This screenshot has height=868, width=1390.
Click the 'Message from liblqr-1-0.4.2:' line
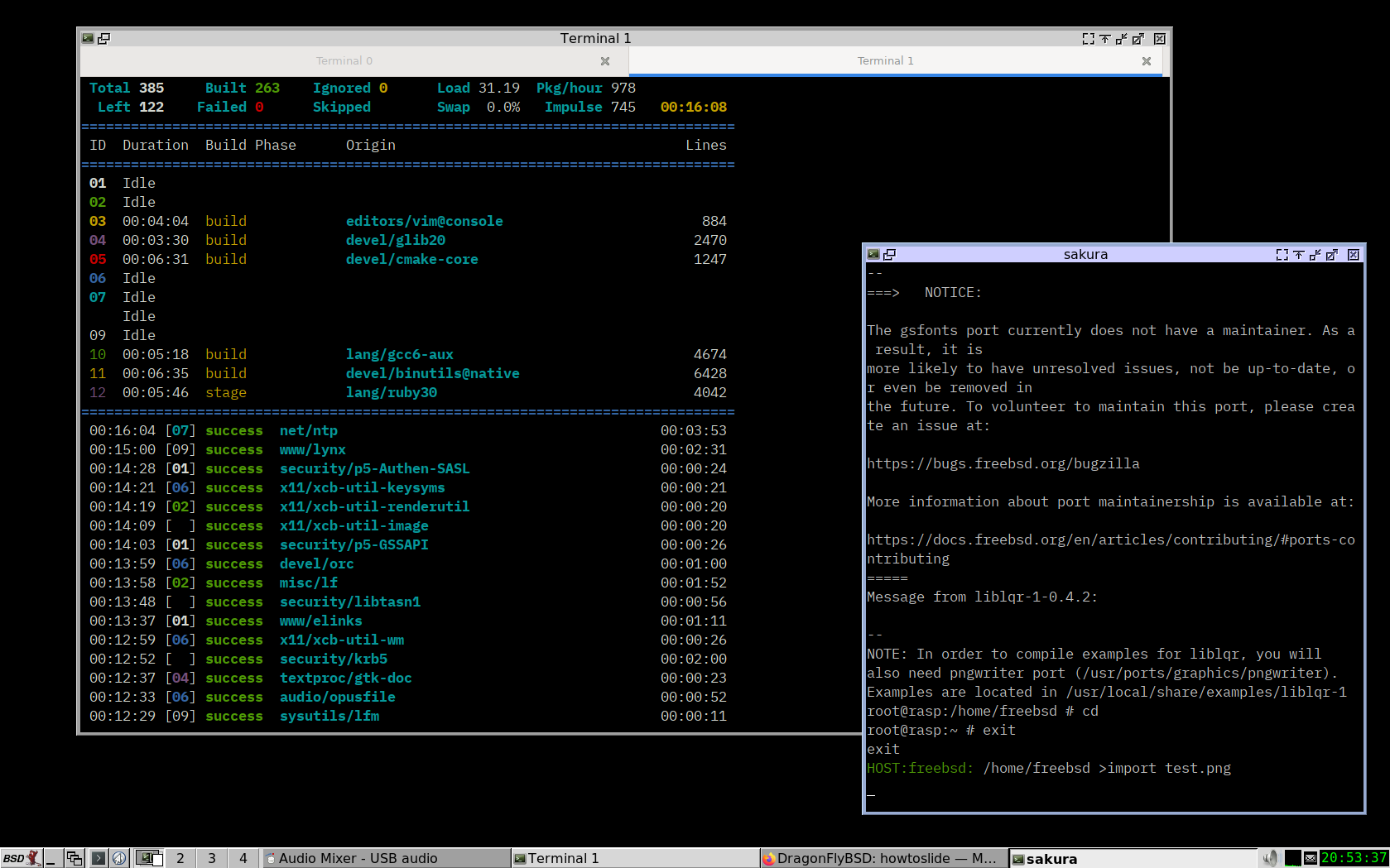[983, 597]
